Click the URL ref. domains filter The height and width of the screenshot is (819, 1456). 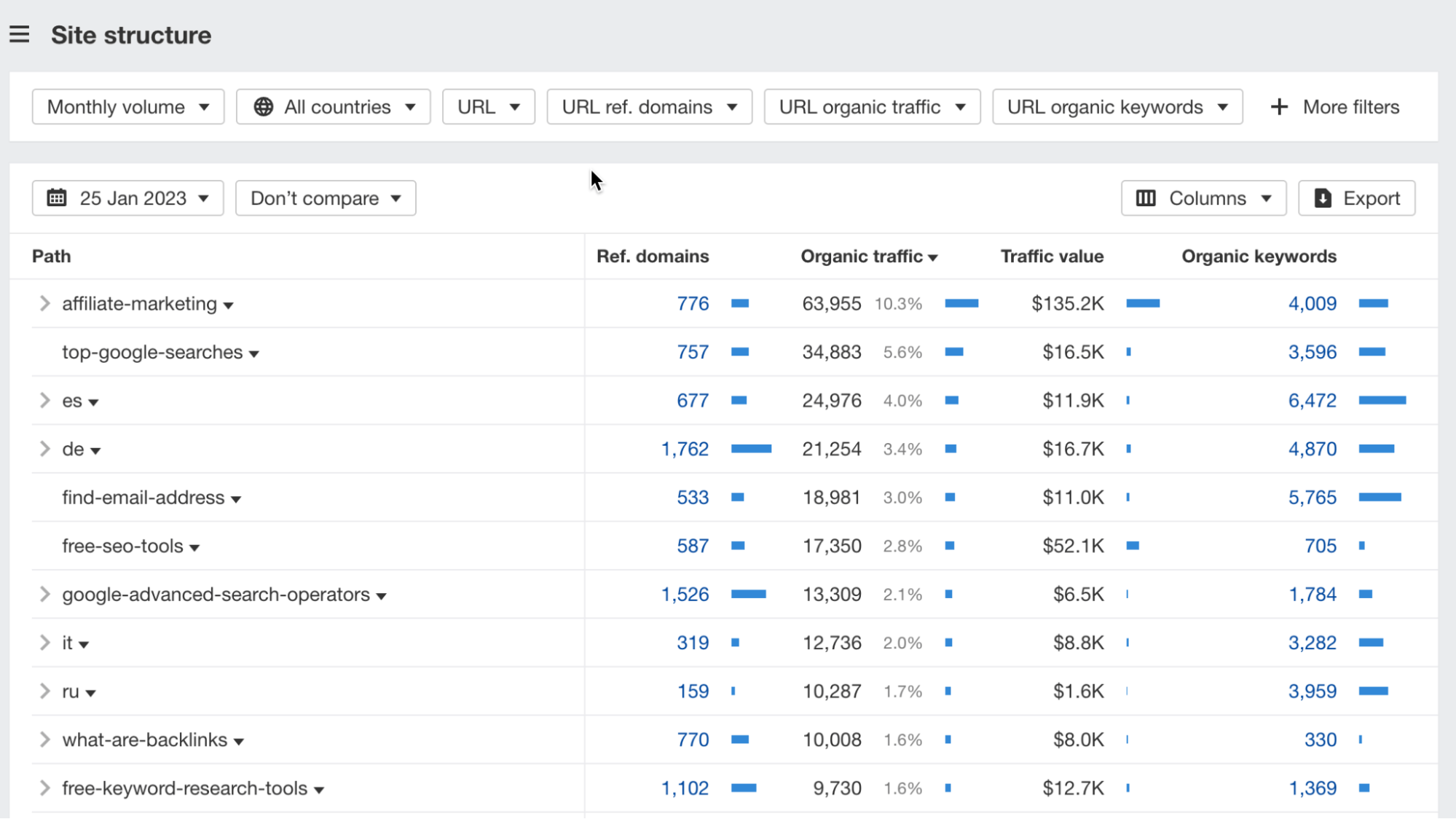pyautogui.click(x=648, y=107)
